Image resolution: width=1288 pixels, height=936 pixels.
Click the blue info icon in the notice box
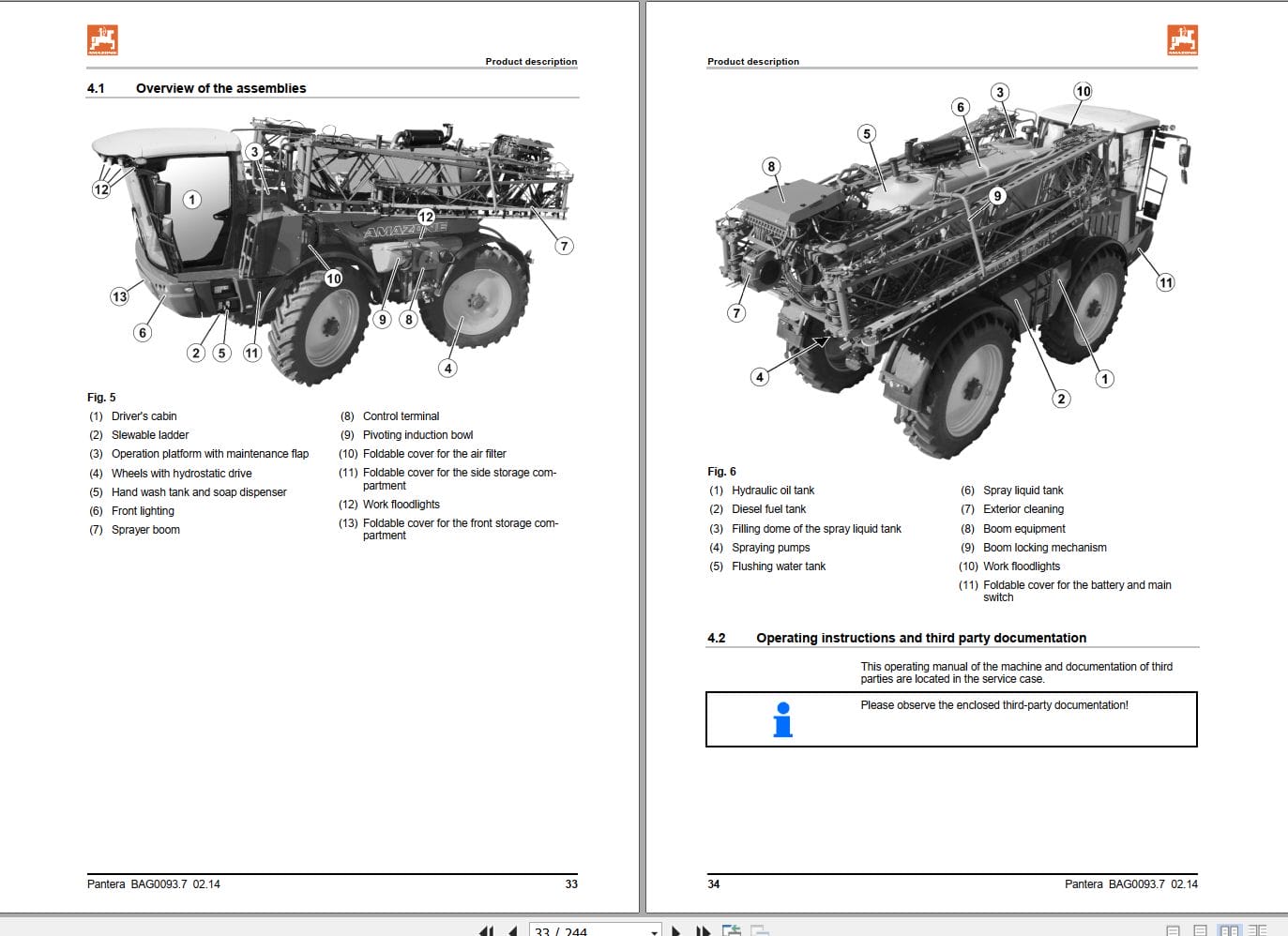click(x=780, y=719)
